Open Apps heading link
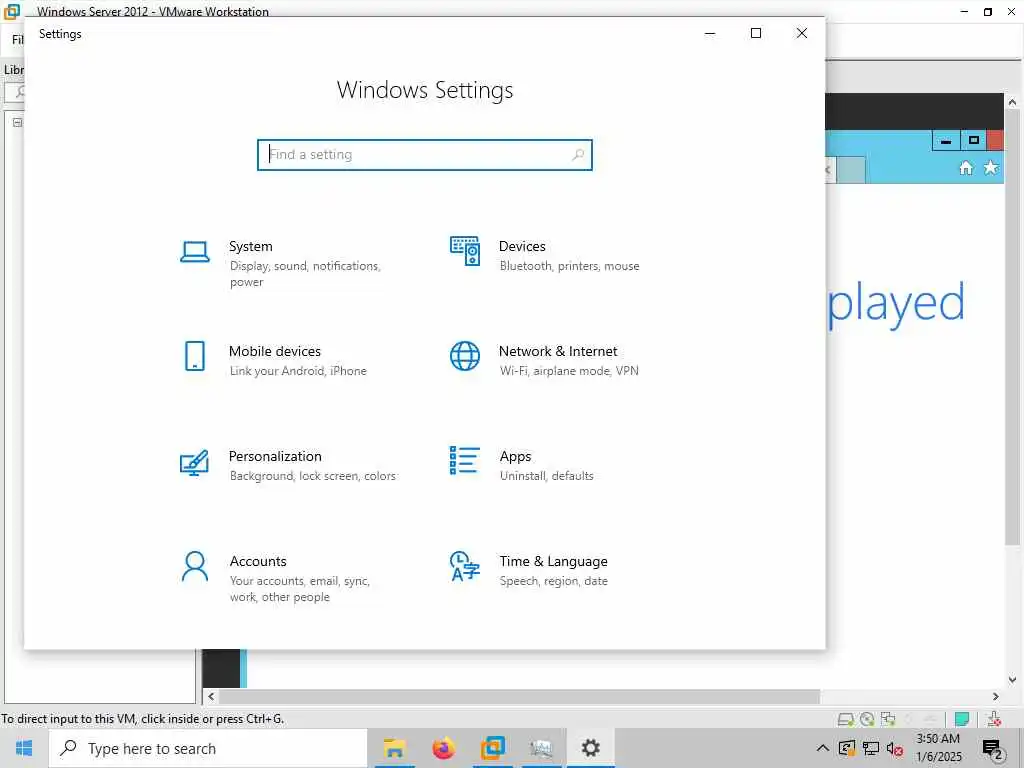 (x=515, y=456)
